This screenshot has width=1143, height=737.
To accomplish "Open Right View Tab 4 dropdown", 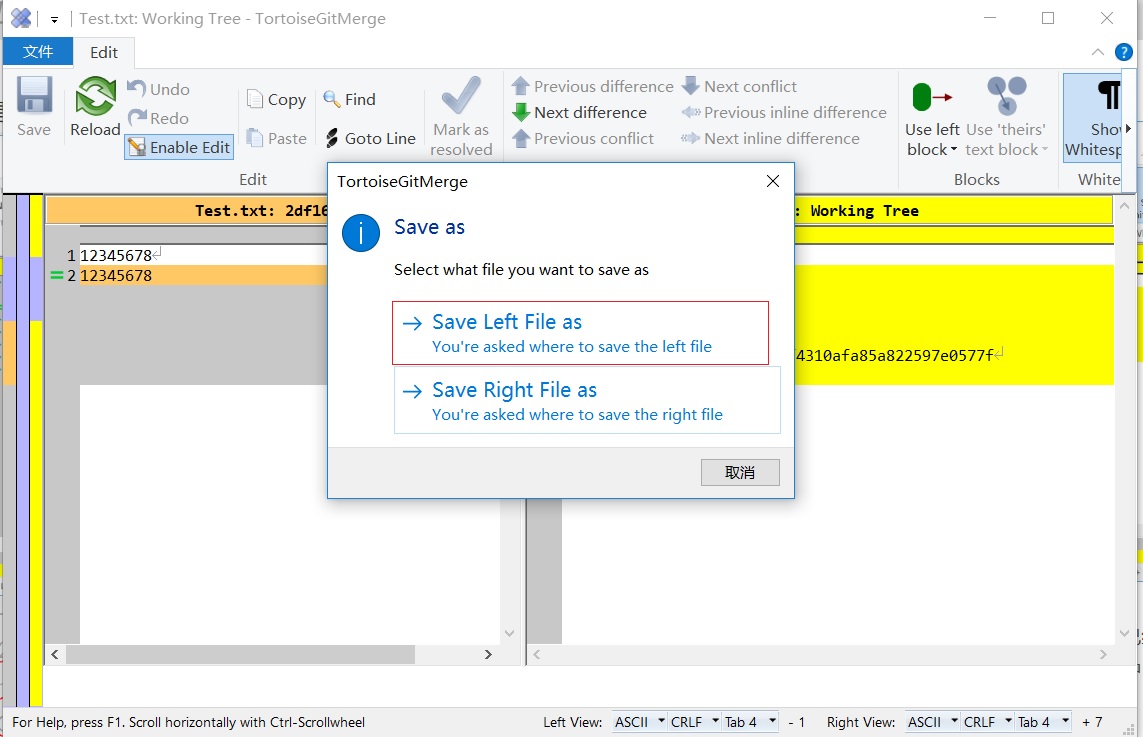I will tap(1044, 722).
